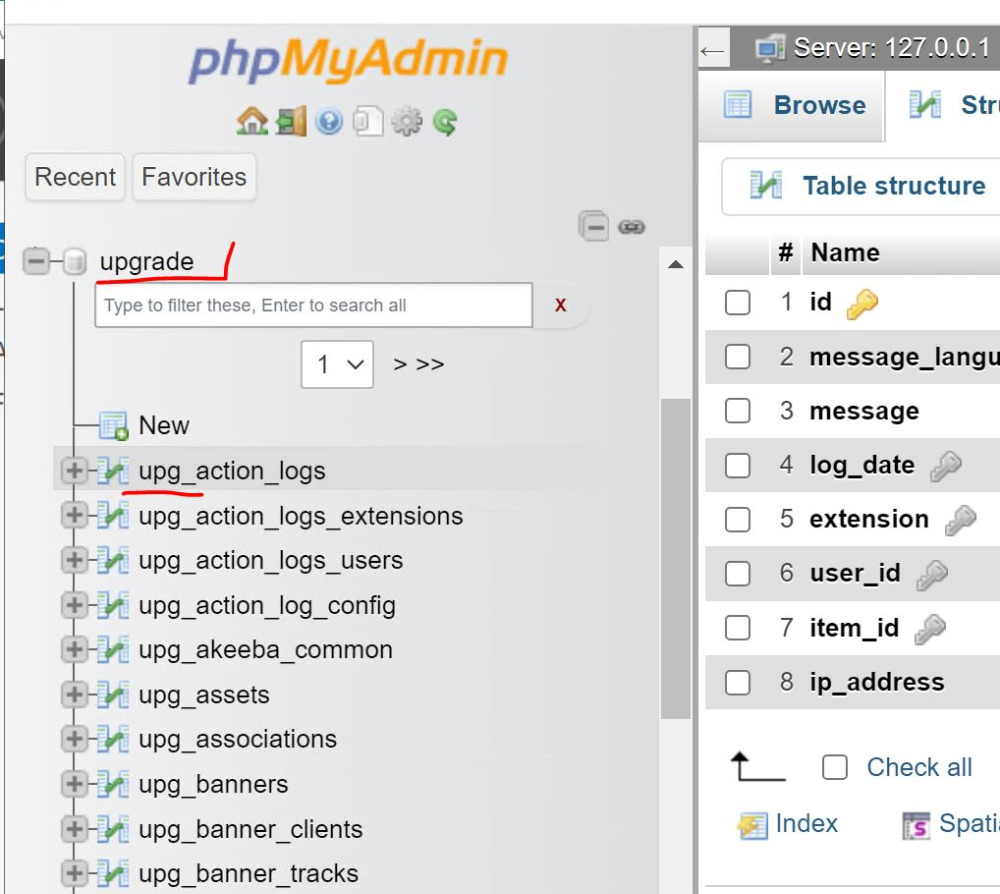Expand the upg_action_logs_extensions tree node
The height and width of the screenshot is (894, 1000).
click(x=74, y=516)
